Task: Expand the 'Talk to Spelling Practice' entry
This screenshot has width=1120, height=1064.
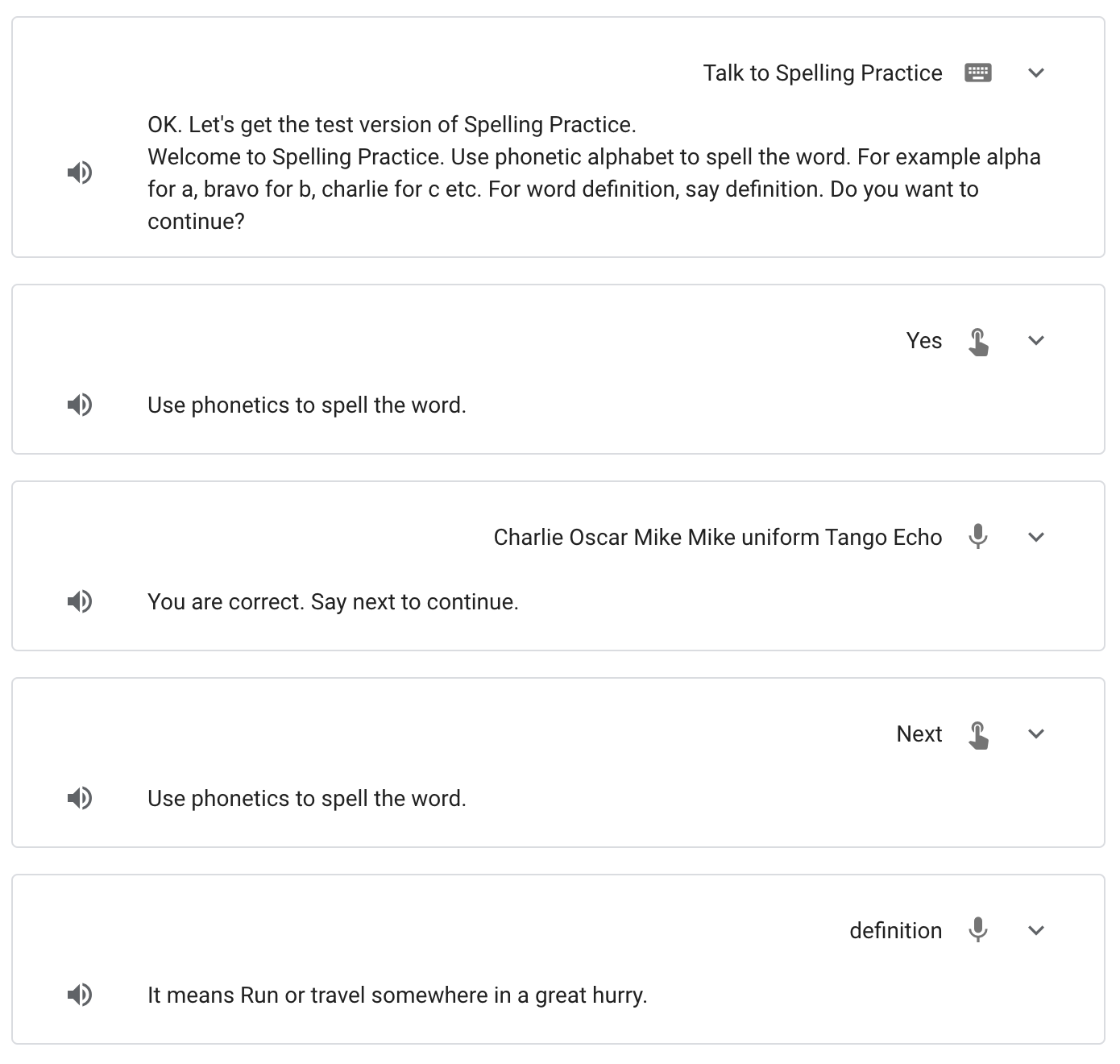Action: coord(1036,73)
